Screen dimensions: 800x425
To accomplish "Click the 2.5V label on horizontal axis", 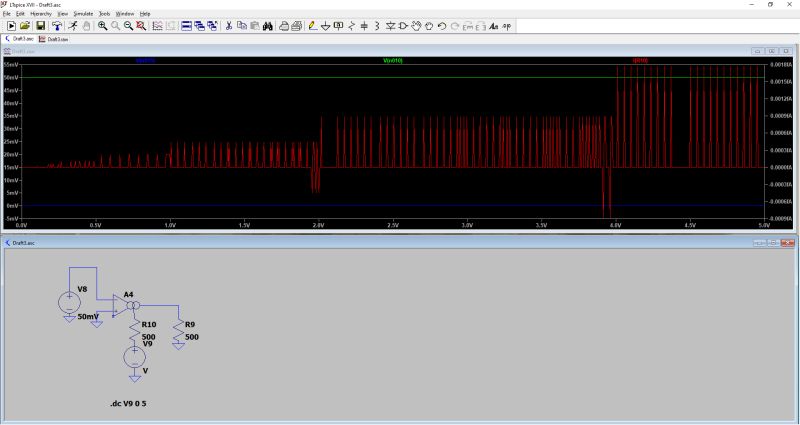I will coord(393,225).
